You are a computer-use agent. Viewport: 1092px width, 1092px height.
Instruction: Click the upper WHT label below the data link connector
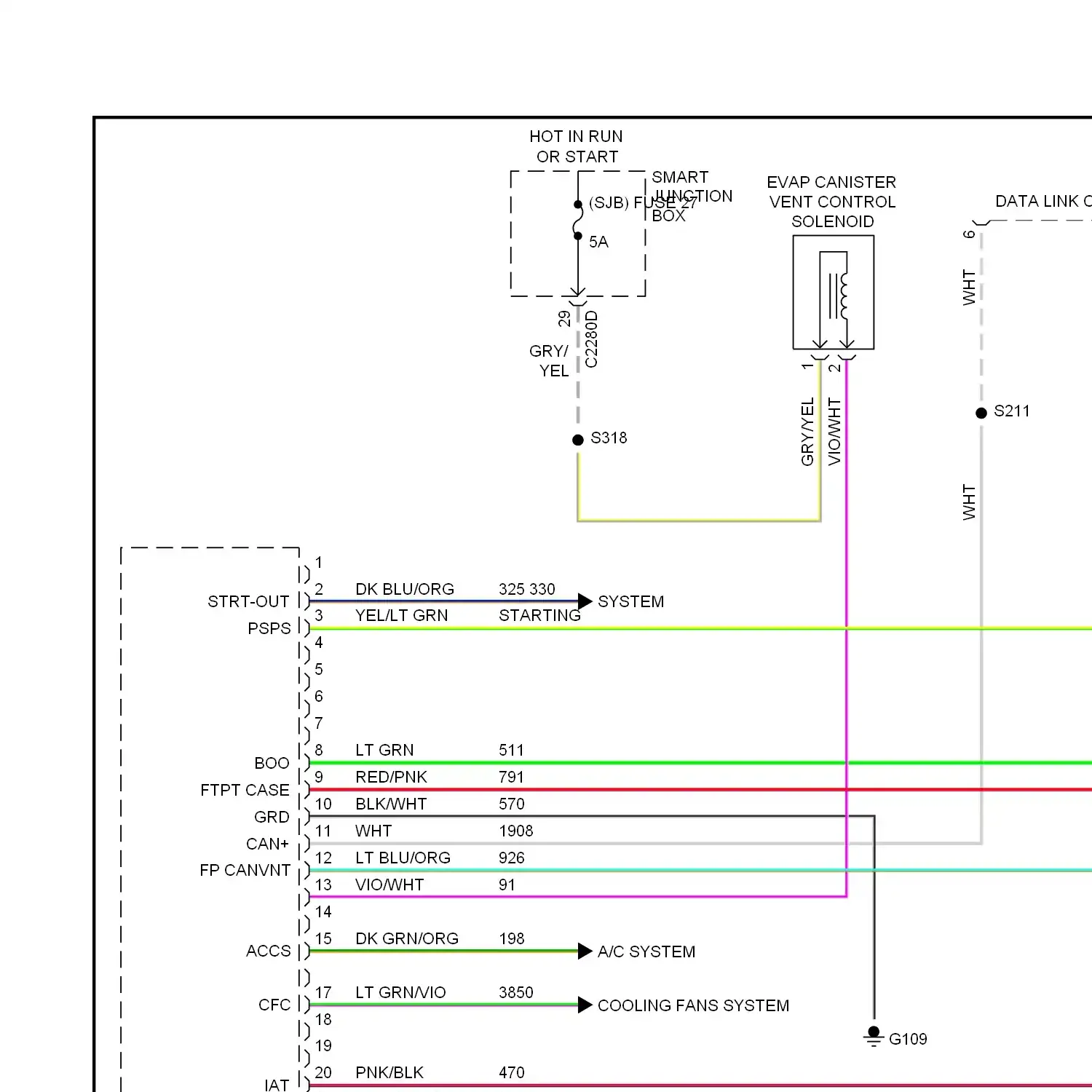point(969,287)
